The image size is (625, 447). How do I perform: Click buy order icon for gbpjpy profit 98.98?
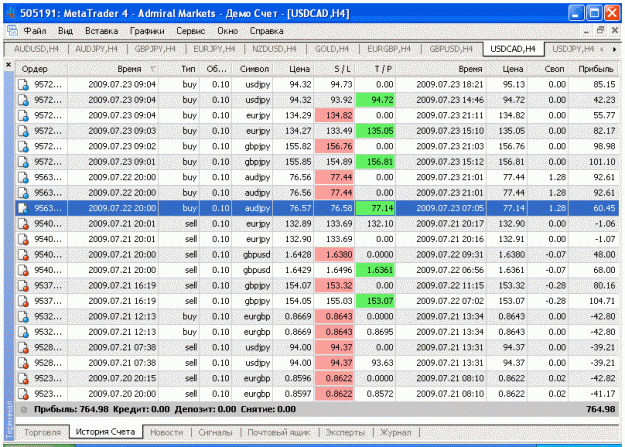click(x=24, y=146)
